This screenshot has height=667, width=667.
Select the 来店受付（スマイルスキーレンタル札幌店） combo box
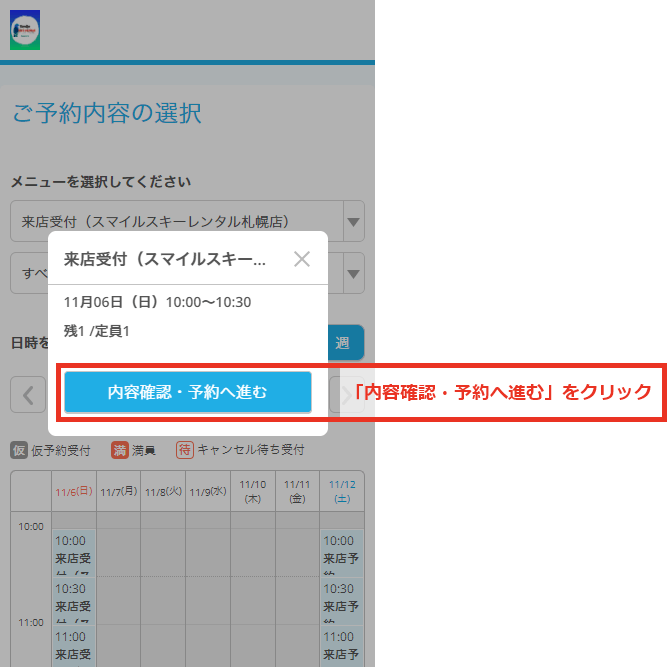pyautogui.click(x=187, y=222)
